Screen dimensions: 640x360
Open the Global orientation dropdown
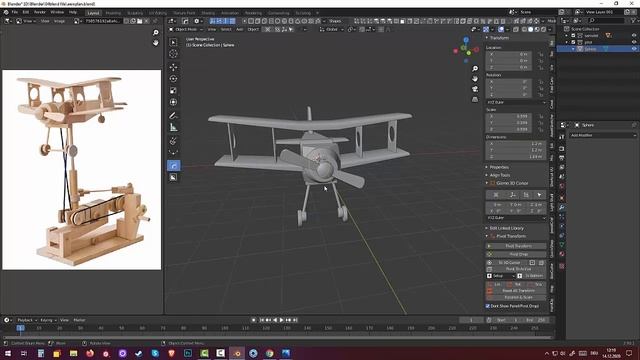[331, 29]
